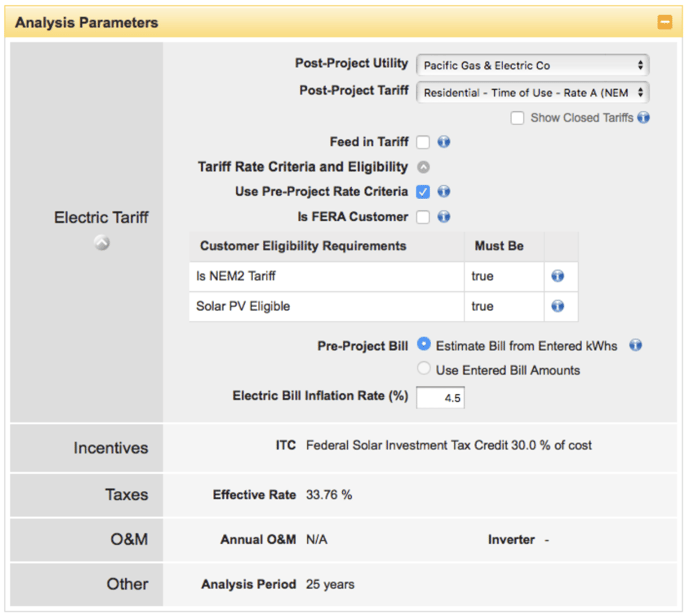
Task: Open info icon in Is NEM2 Tariff row
Action: pyautogui.click(x=558, y=276)
